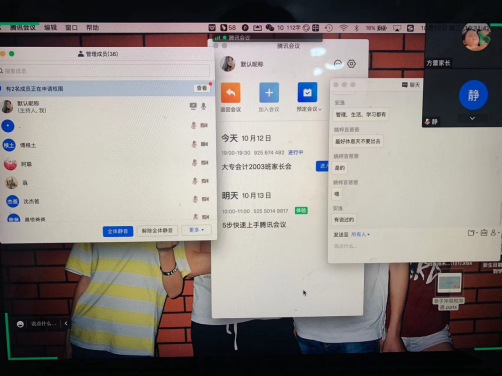Click the blue 全体静音 button
502x376 pixels.
click(x=118, y=231)
